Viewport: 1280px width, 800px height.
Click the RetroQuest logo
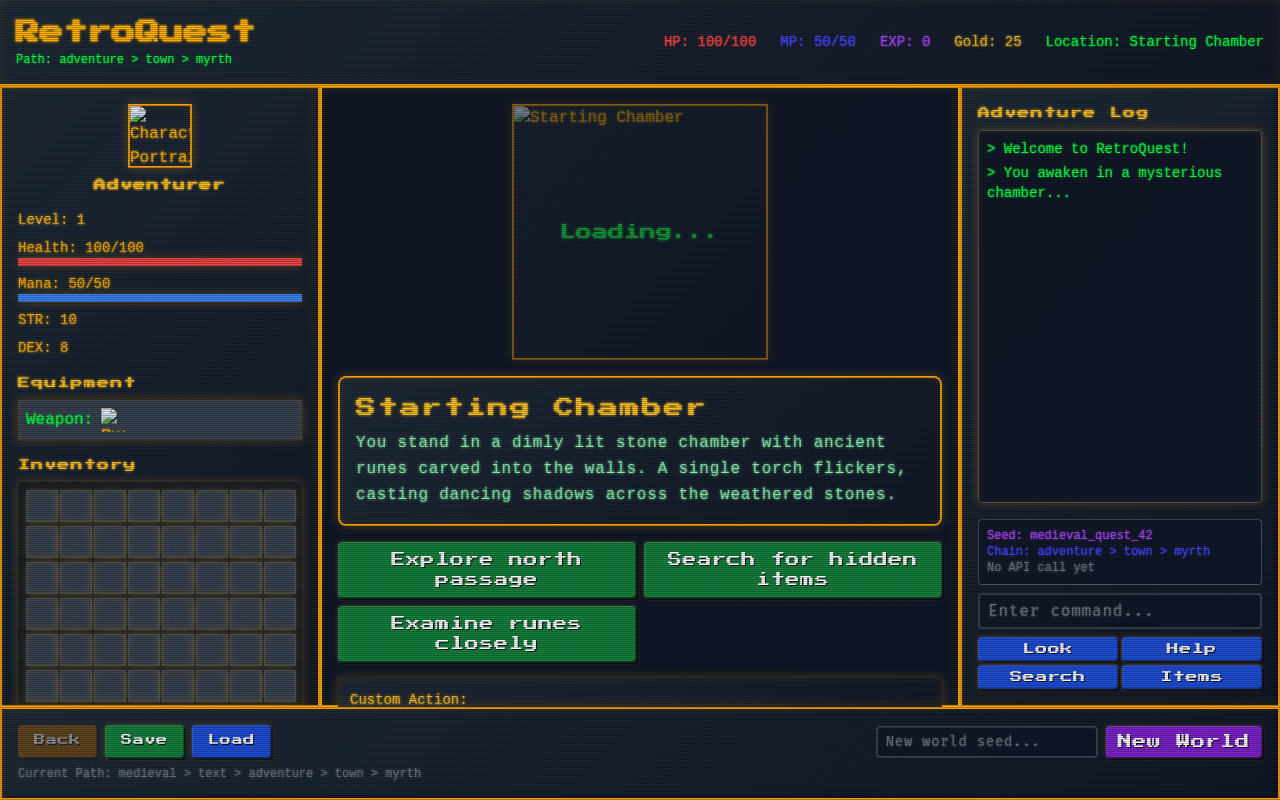135,31
